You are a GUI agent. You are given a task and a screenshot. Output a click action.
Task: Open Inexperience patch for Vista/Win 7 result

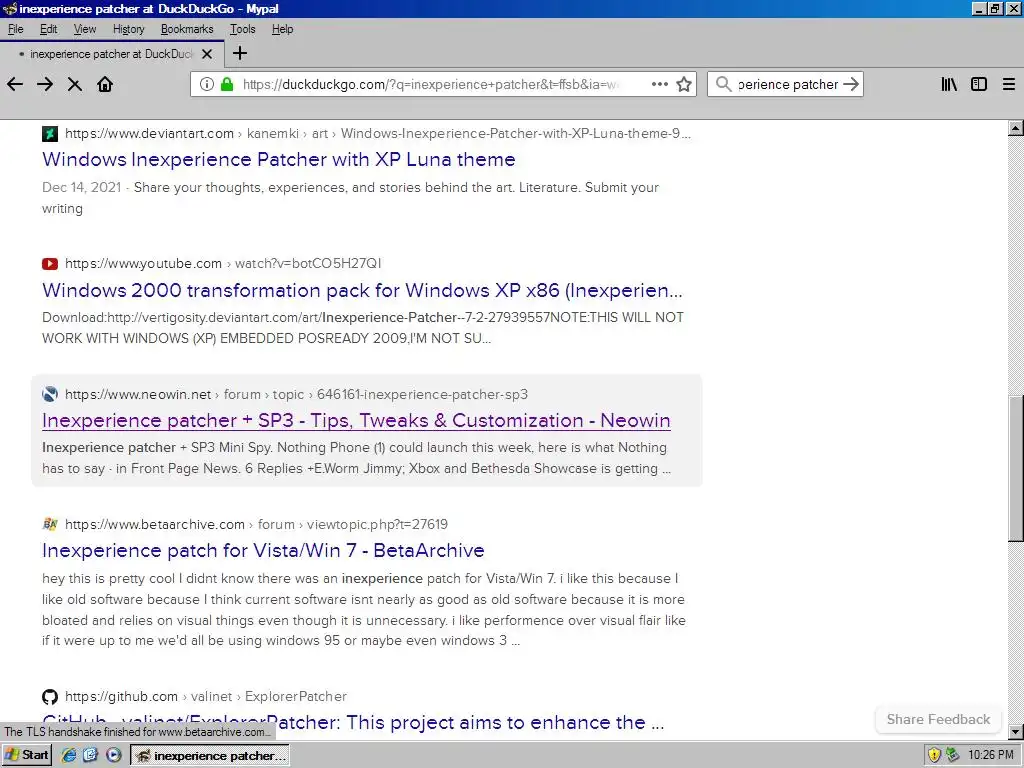263,551
